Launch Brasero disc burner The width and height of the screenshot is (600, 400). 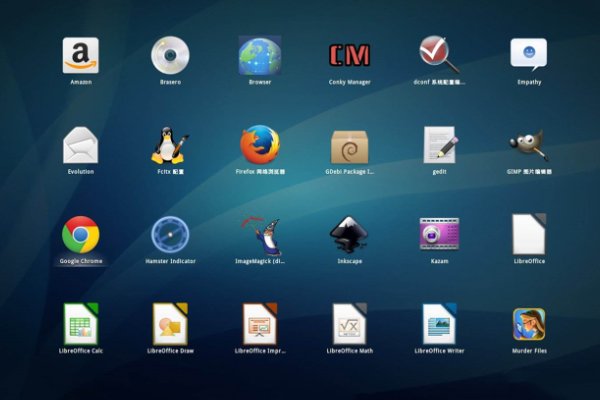[170, 55]
